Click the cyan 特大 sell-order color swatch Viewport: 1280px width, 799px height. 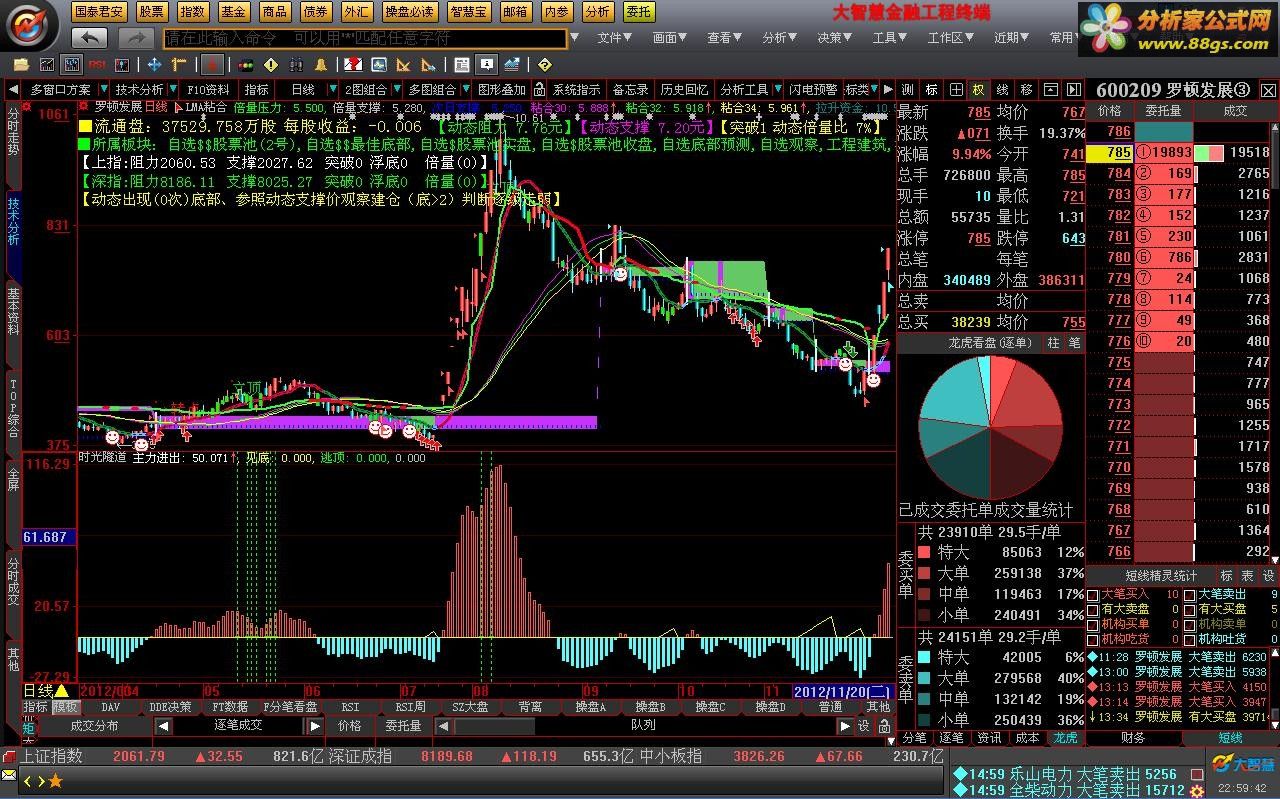pos(924,657)
